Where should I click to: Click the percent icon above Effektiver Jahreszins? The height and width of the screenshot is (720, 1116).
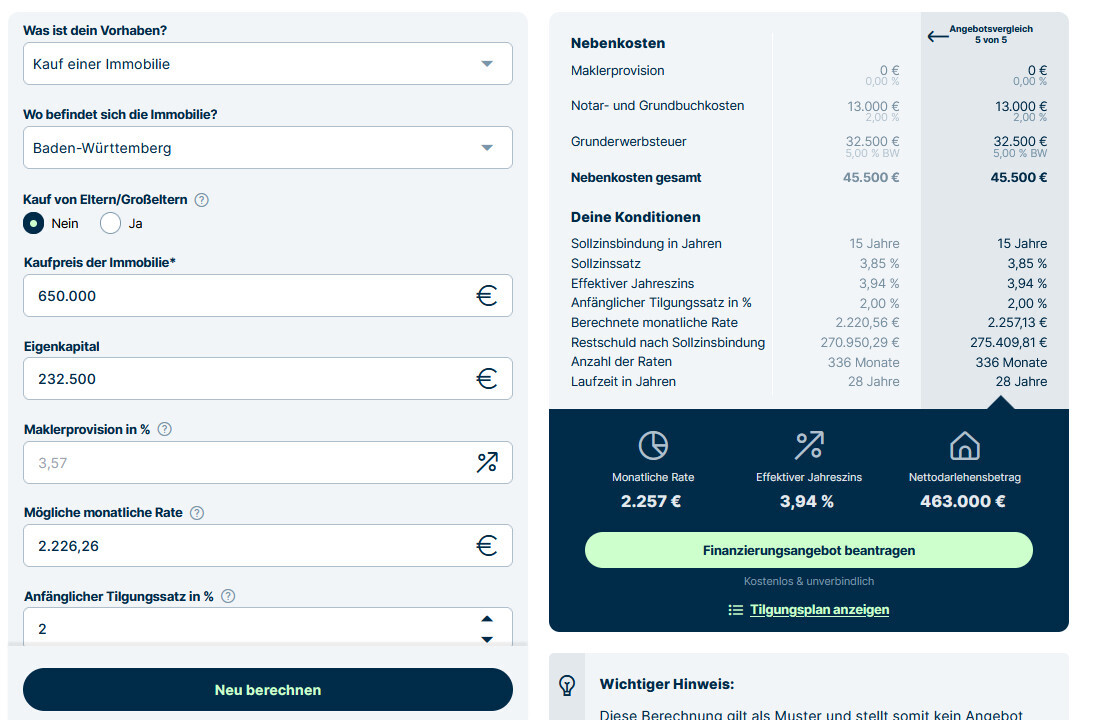click(808, 445)
